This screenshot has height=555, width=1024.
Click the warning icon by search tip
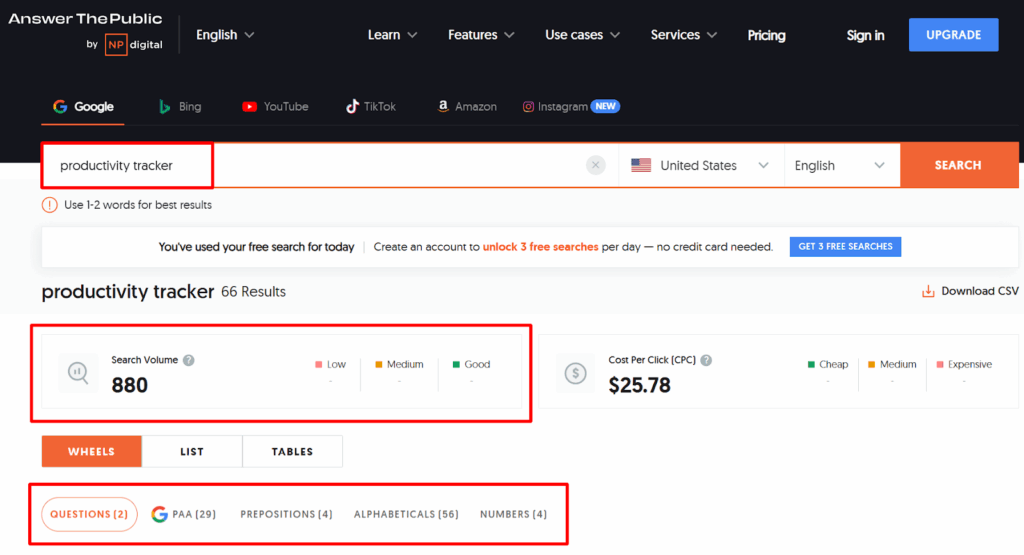click(x=50, y=205)
